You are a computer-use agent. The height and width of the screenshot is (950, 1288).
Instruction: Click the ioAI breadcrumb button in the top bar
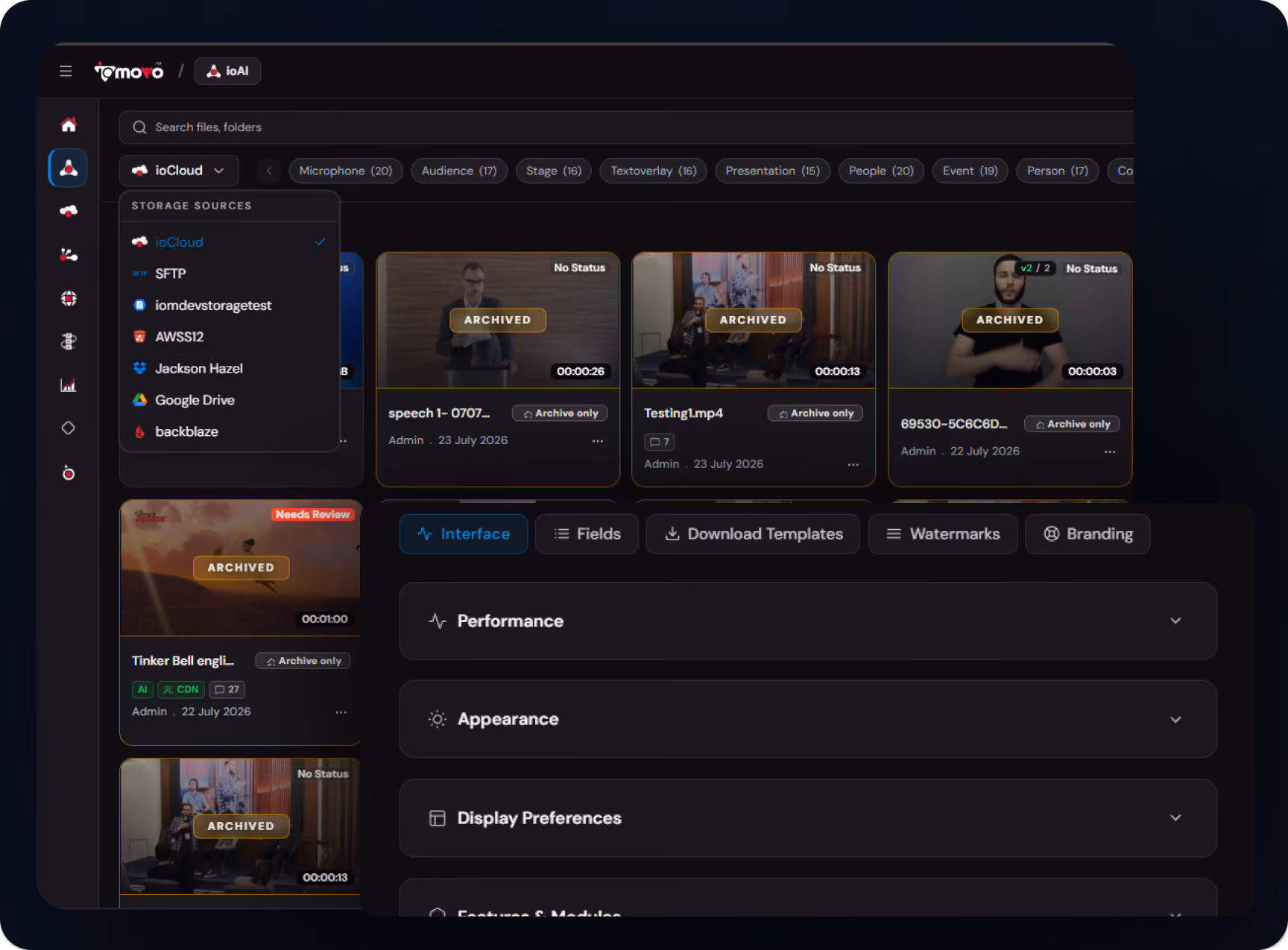point(227,71)
